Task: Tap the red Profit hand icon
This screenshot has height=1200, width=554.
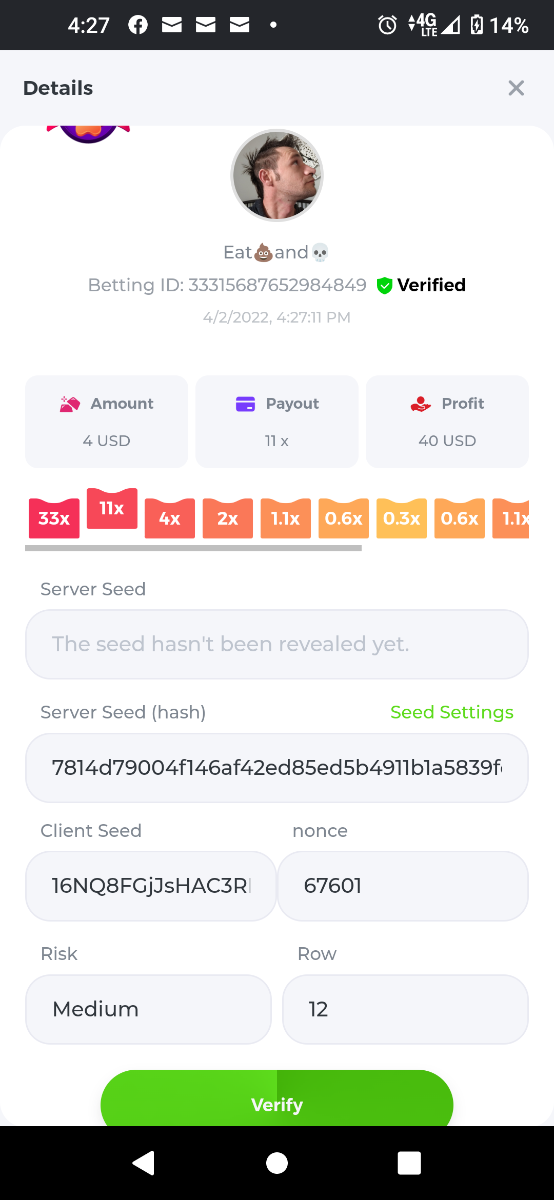Action: [421, 404]
